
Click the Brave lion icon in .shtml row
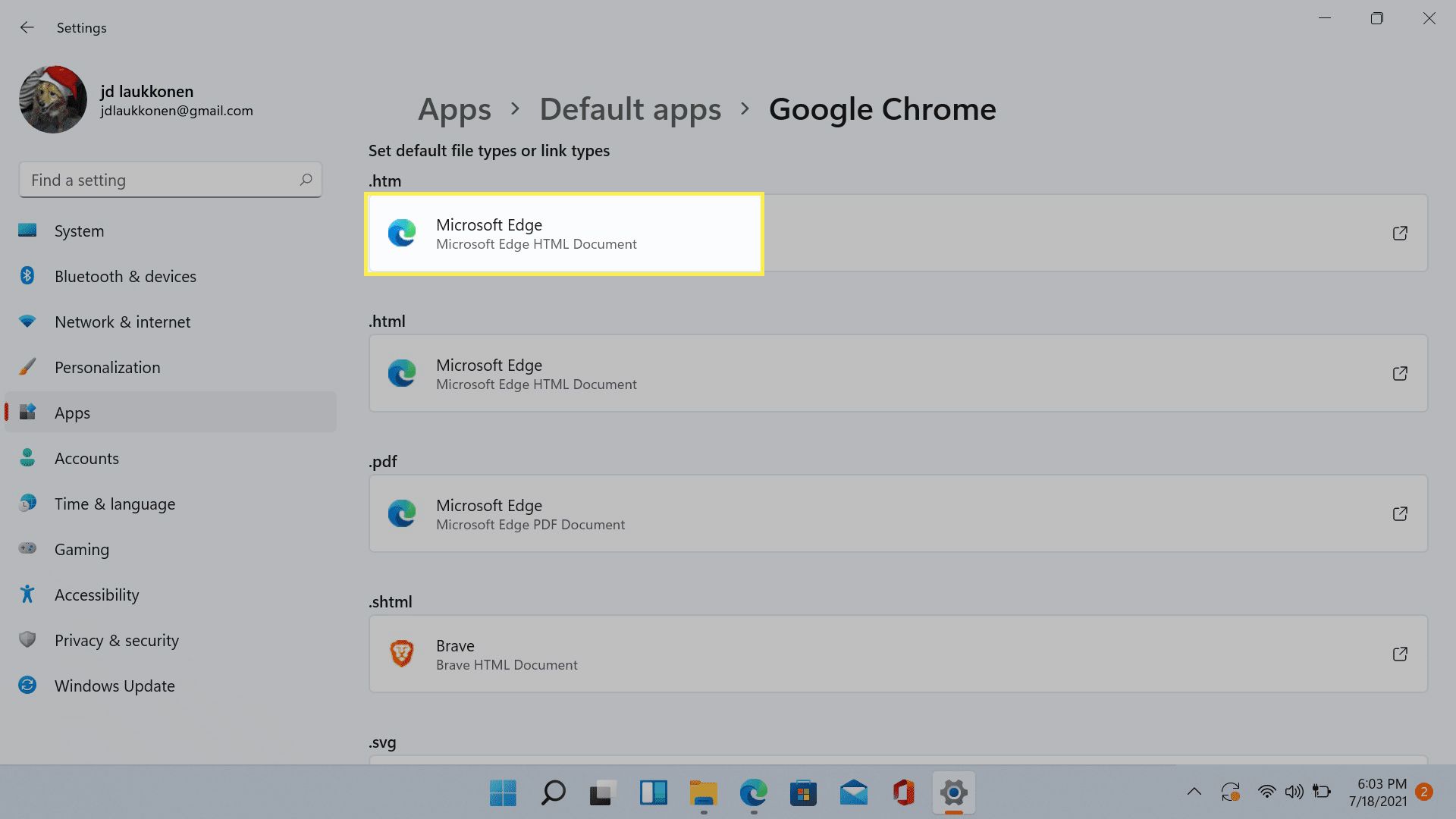(x=402, y=654)
